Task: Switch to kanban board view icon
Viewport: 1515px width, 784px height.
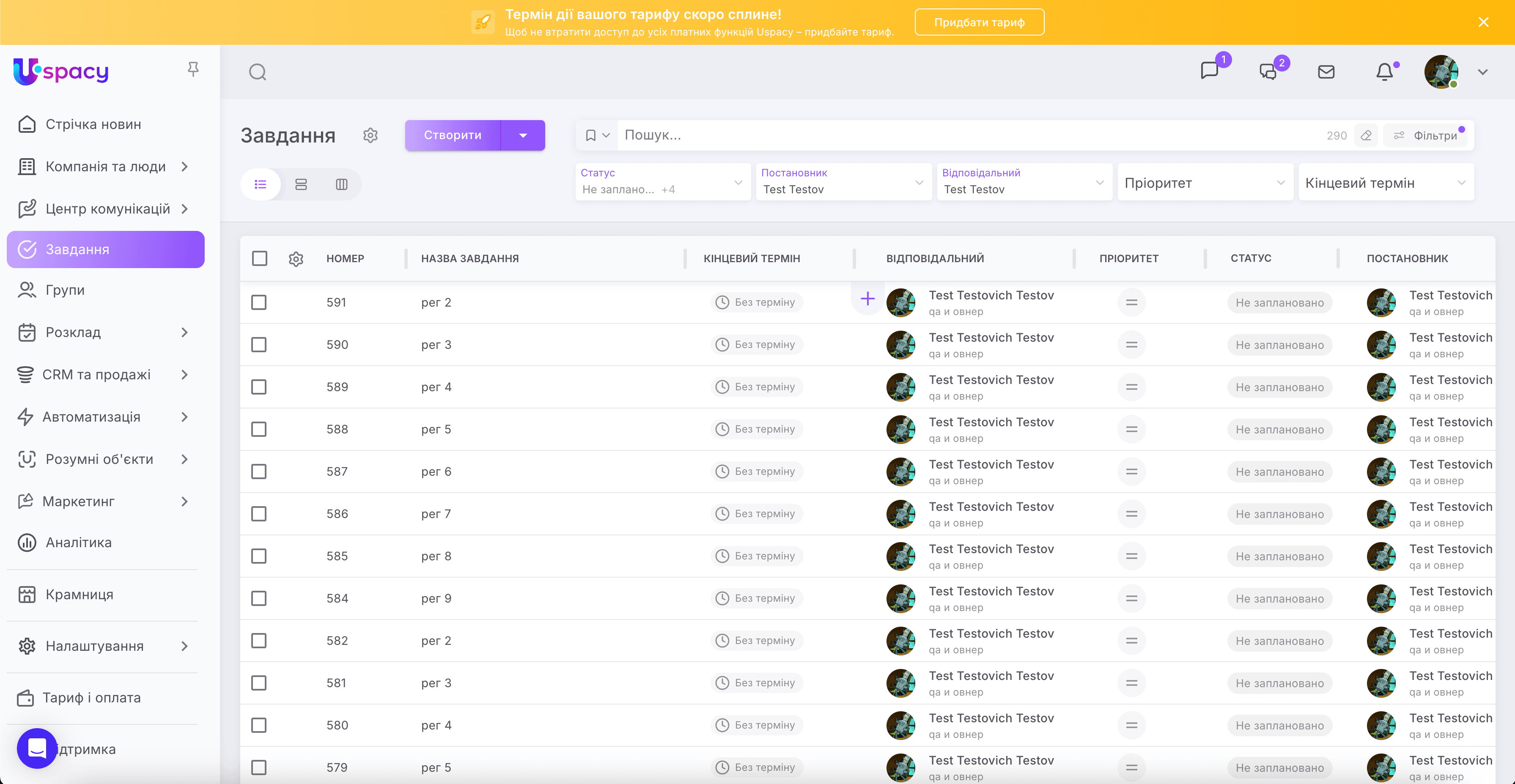Action: [x=342, y=185]
